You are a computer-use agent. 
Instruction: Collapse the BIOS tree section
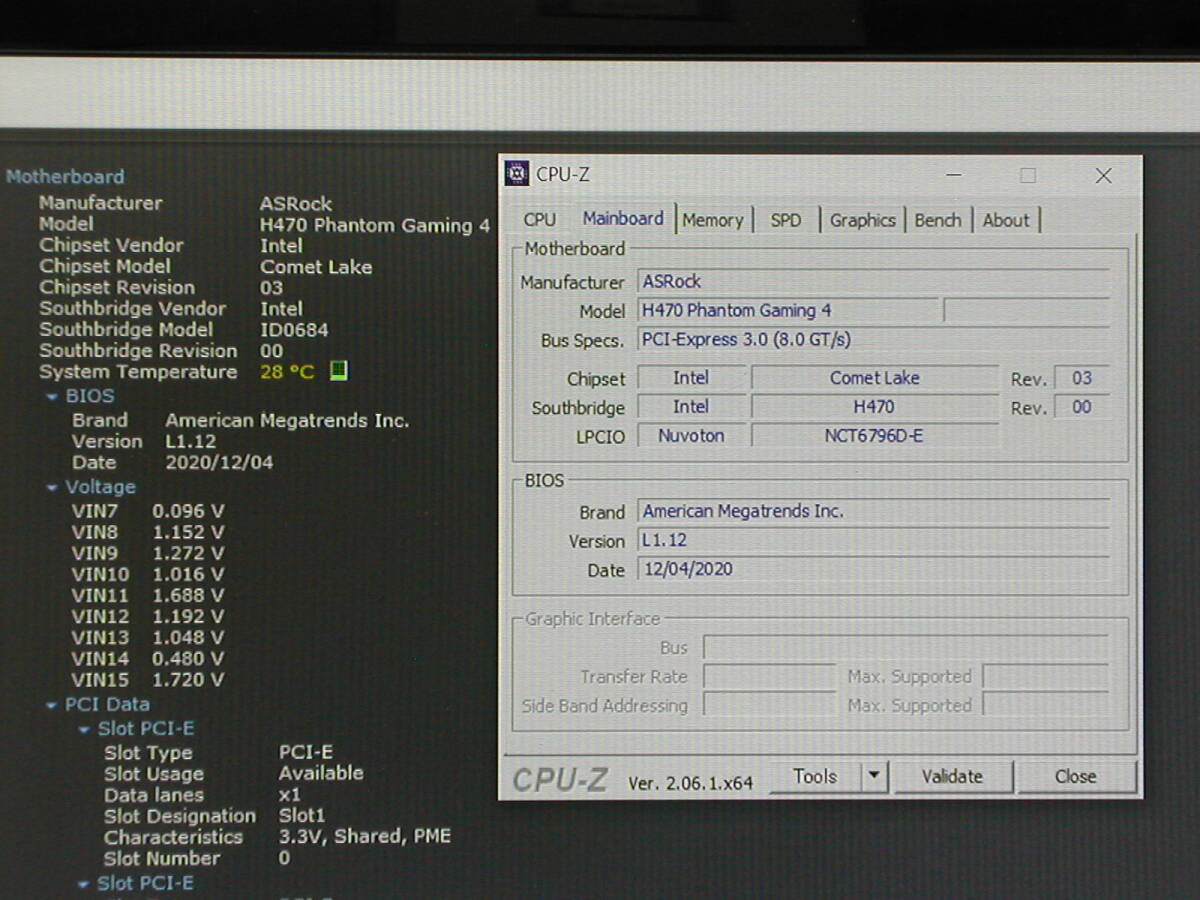tap(52, 397)
